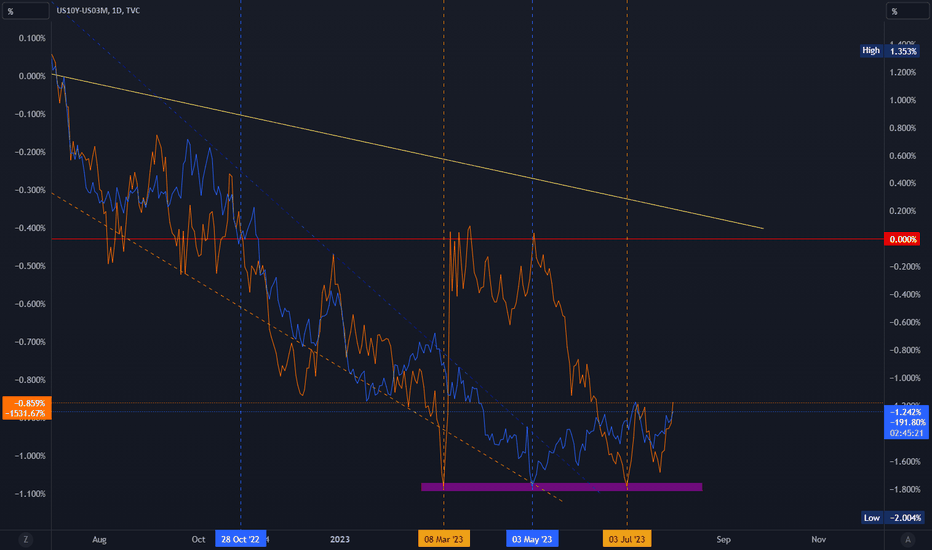Select the red horizontal zero line
Image resolution: width=932 pixels, height=550 pixels.
click(x=468, y=239)
